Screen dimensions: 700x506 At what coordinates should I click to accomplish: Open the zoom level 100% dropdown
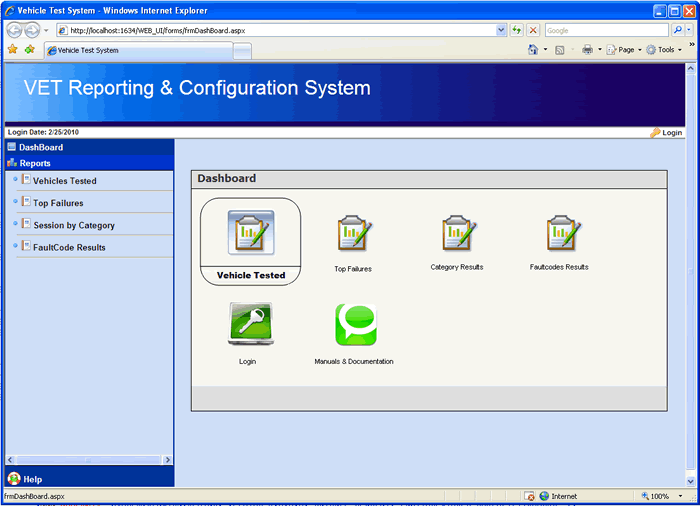663,496
